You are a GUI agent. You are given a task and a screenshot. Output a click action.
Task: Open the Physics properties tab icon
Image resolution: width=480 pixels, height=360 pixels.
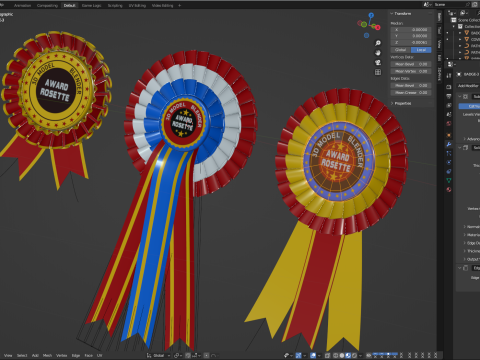[x=449, y=162]
